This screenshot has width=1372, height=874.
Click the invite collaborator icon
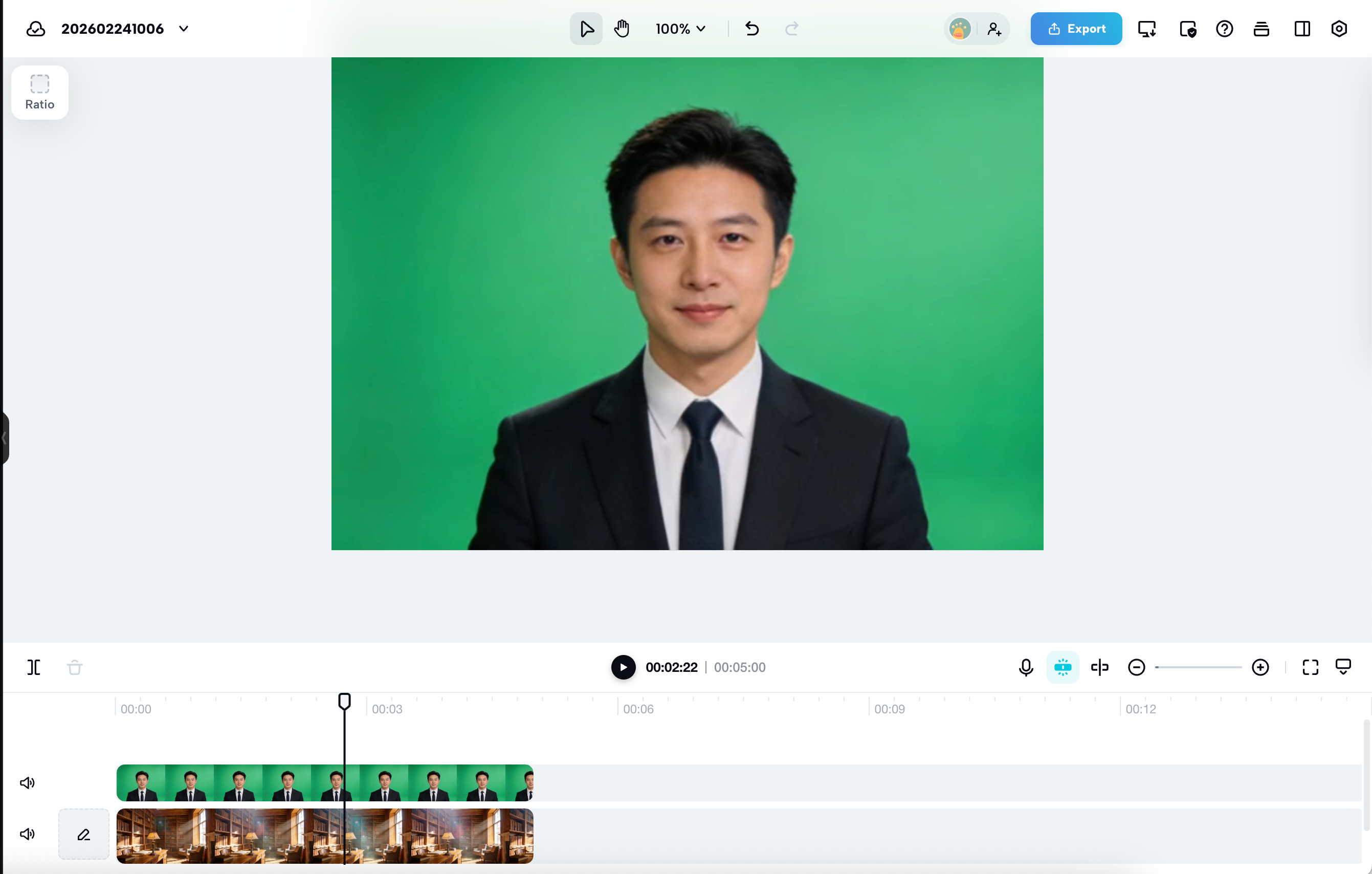[994, 29]
